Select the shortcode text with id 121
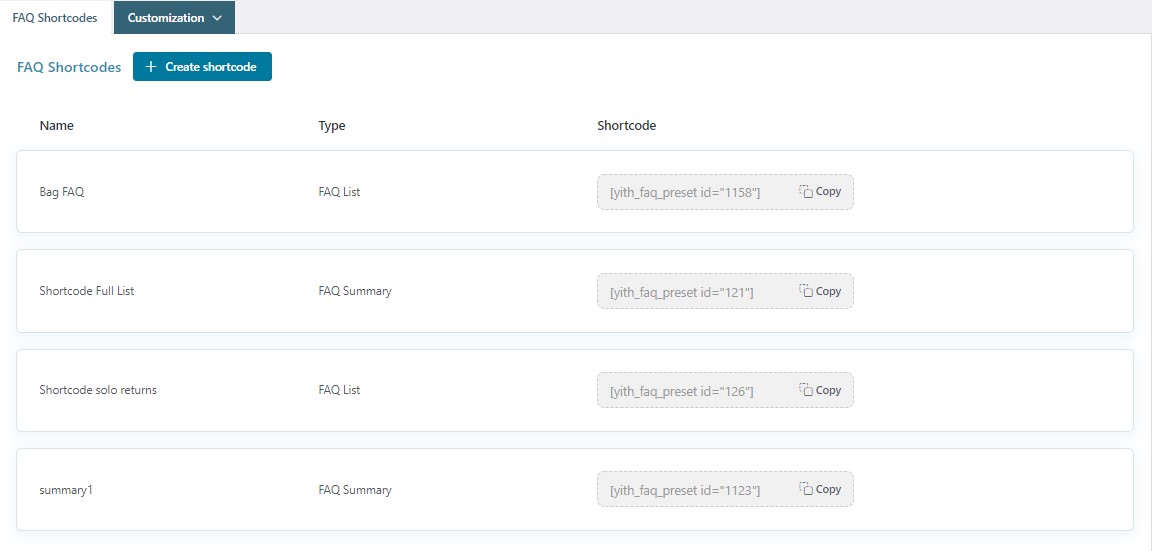Image resolution: width=1152 pixels, height=551 pixels. [x=681, y=292]
